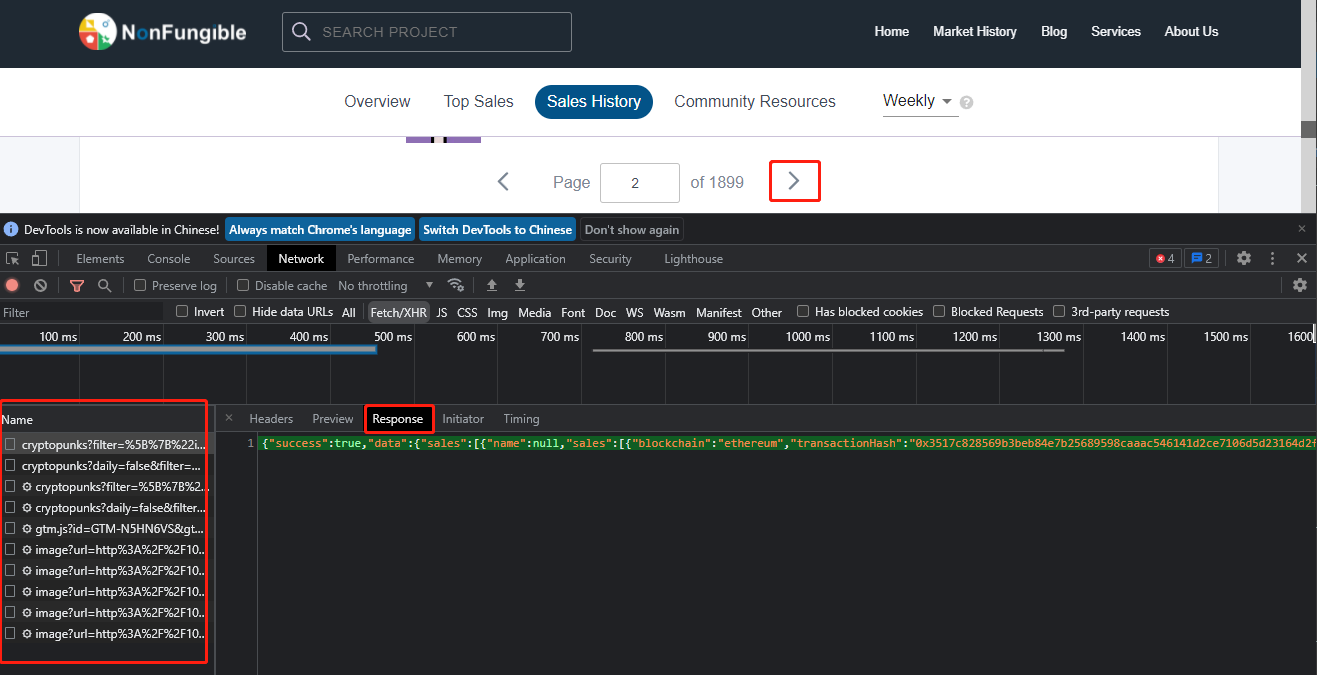Click Always match Chrome's language button
The height and width of the screenshot is (675, 1317).
320,229
